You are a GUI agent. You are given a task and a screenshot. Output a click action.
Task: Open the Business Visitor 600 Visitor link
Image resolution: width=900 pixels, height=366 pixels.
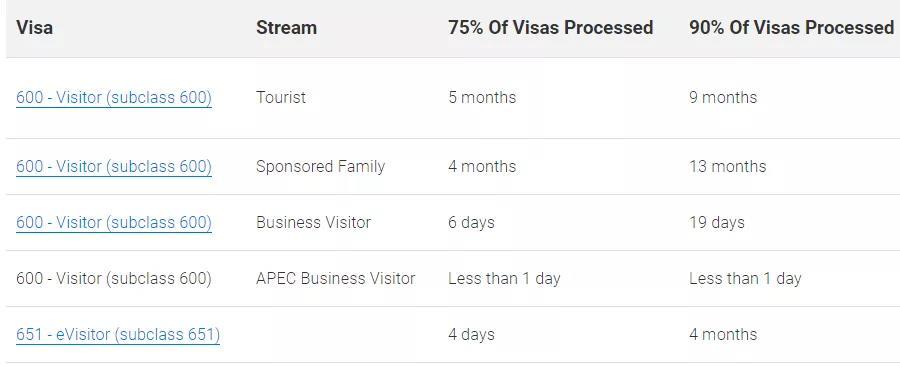click(x=114, y=223)
